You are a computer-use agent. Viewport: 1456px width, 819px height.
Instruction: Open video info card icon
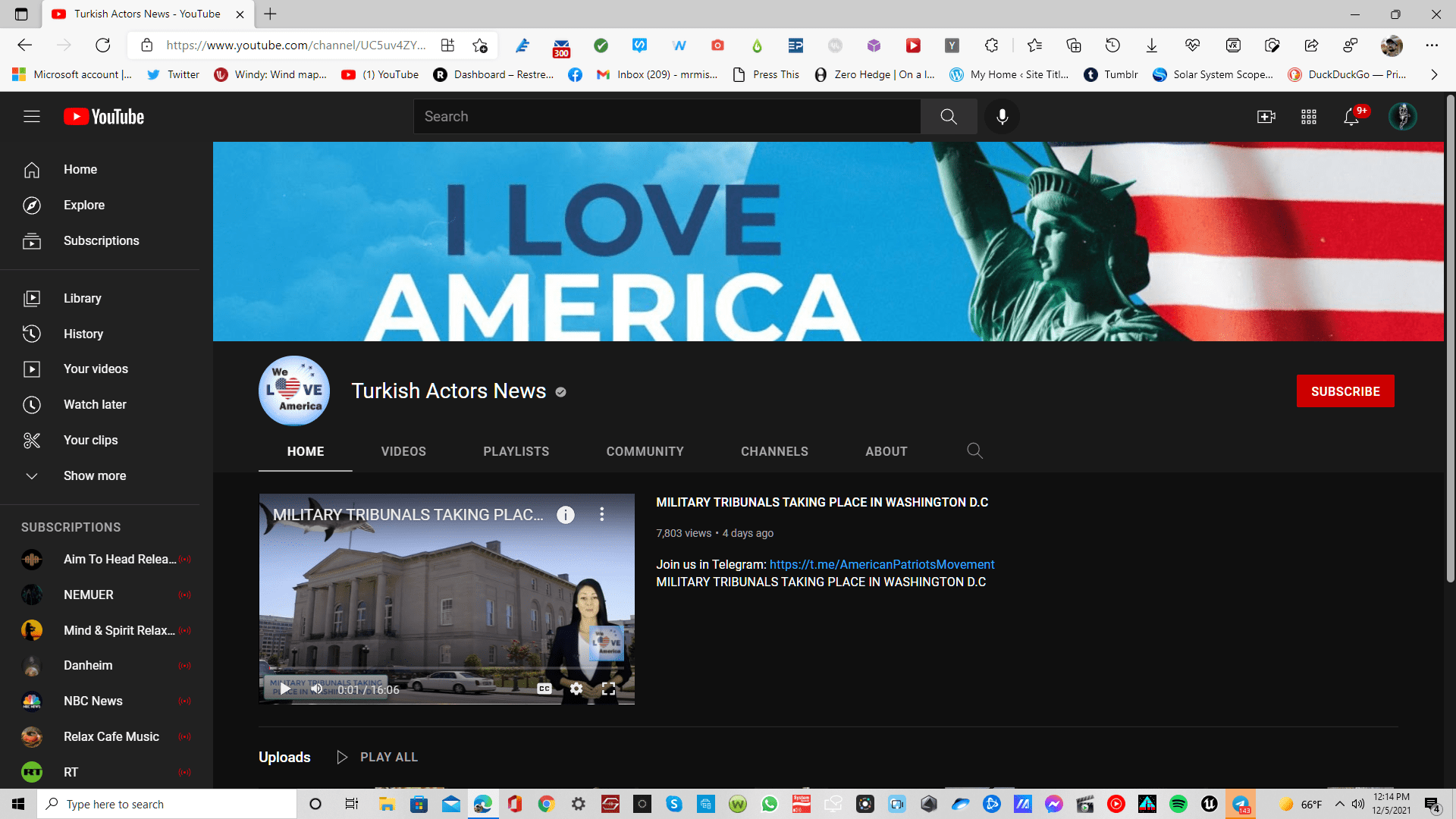[566, 515]
